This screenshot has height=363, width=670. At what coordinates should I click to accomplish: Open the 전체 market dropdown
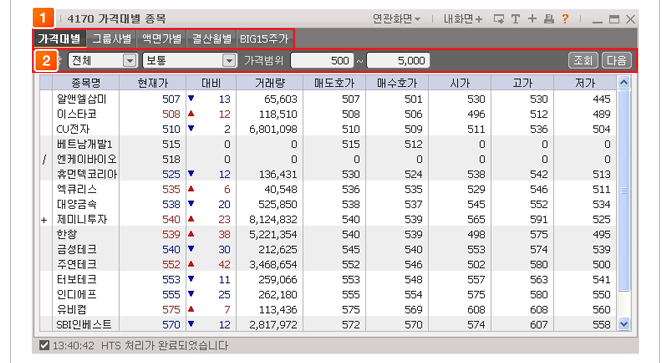point(103,61)
